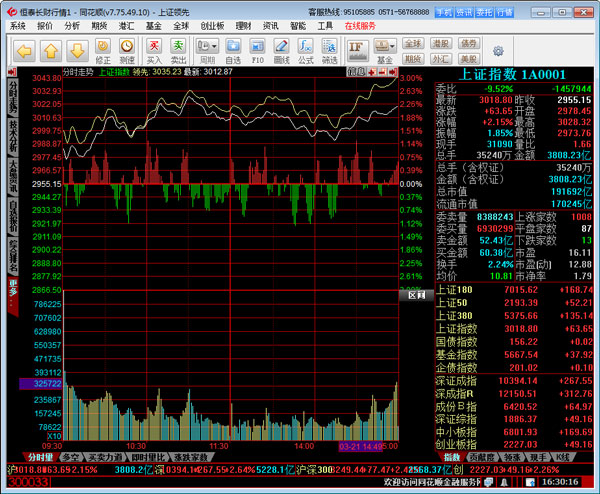Click the 卖出 (sell) icon
Screen dimensions: 600x494
178,51
